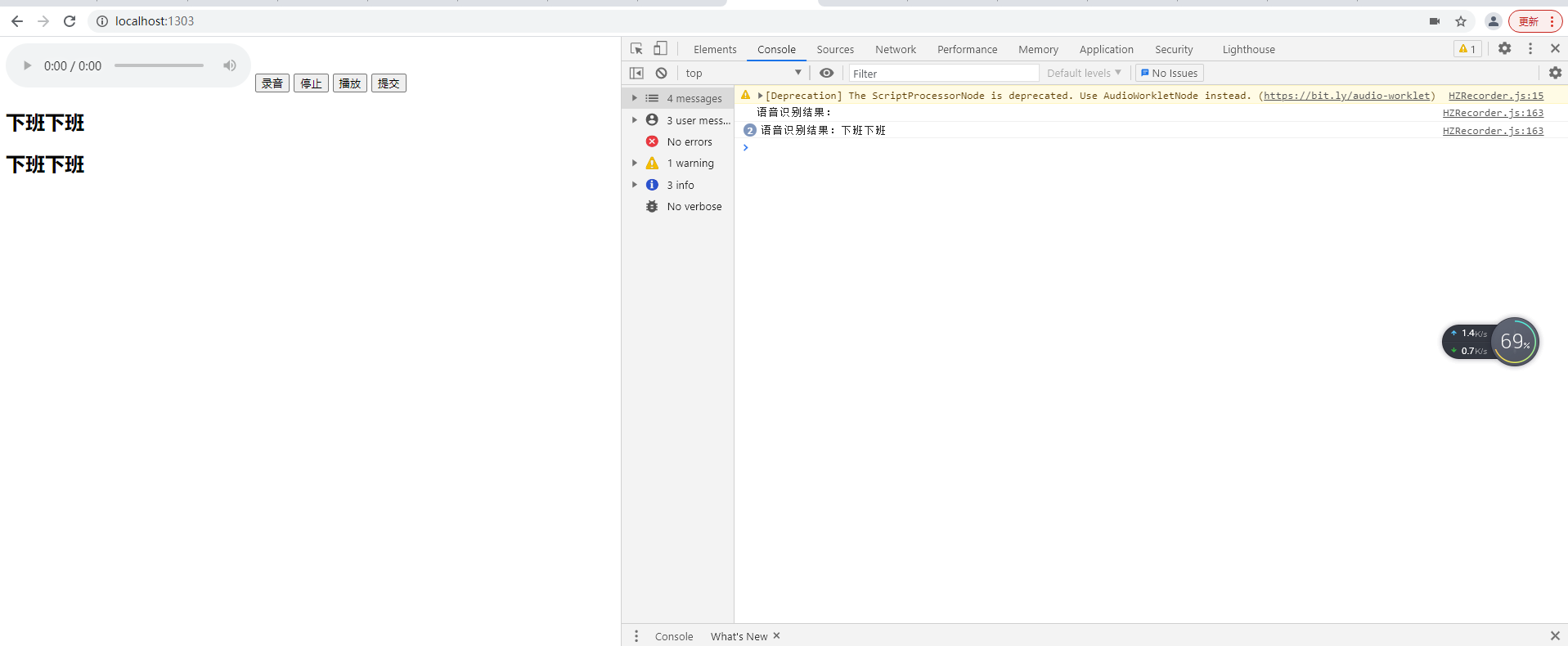
Task: Click the camera indicator in address bar
Action: click(x=1435, y=21)
